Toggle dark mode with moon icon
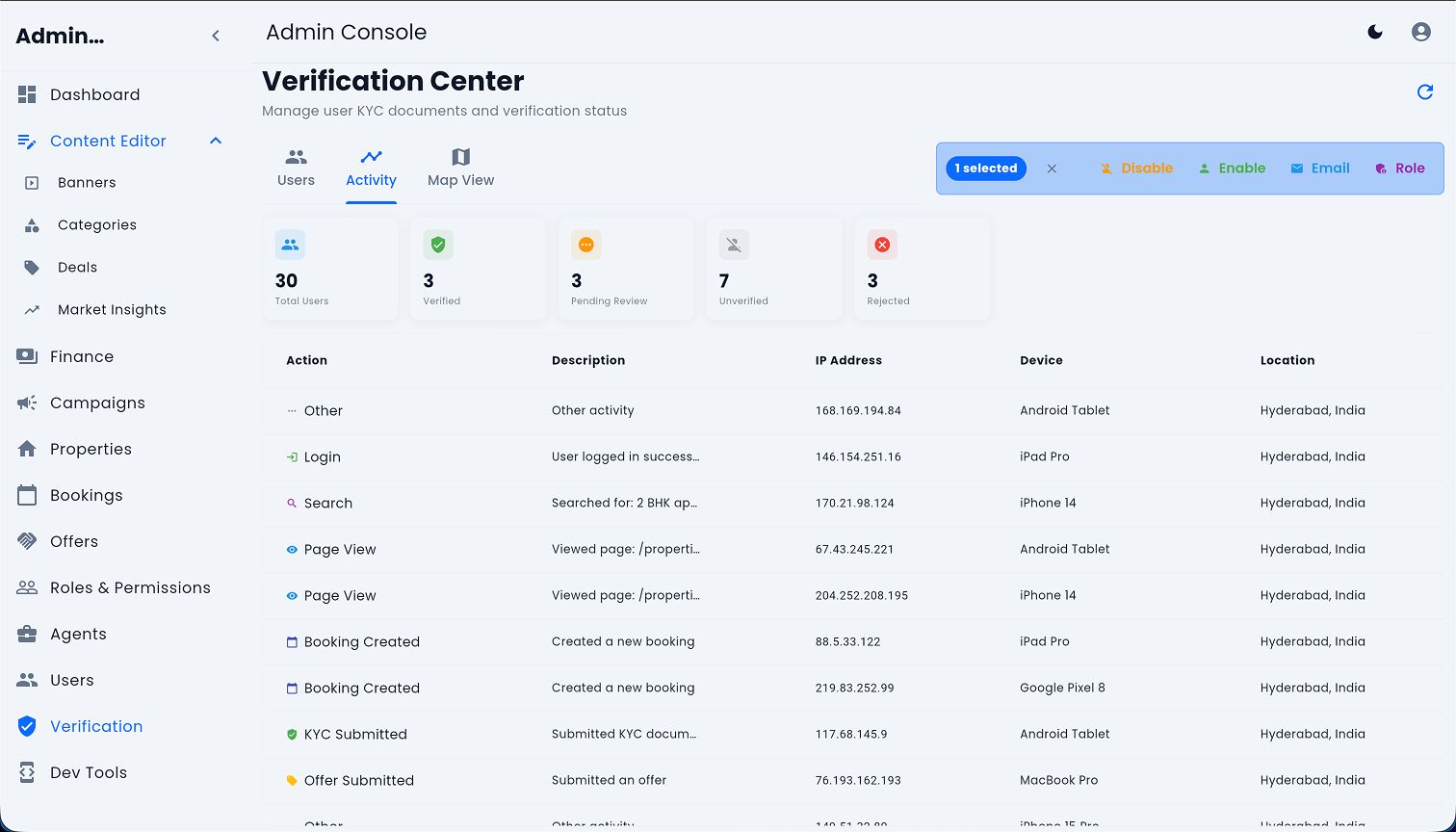The width and height of the screenshot is (1456, 832). (x=1375, y=32)
